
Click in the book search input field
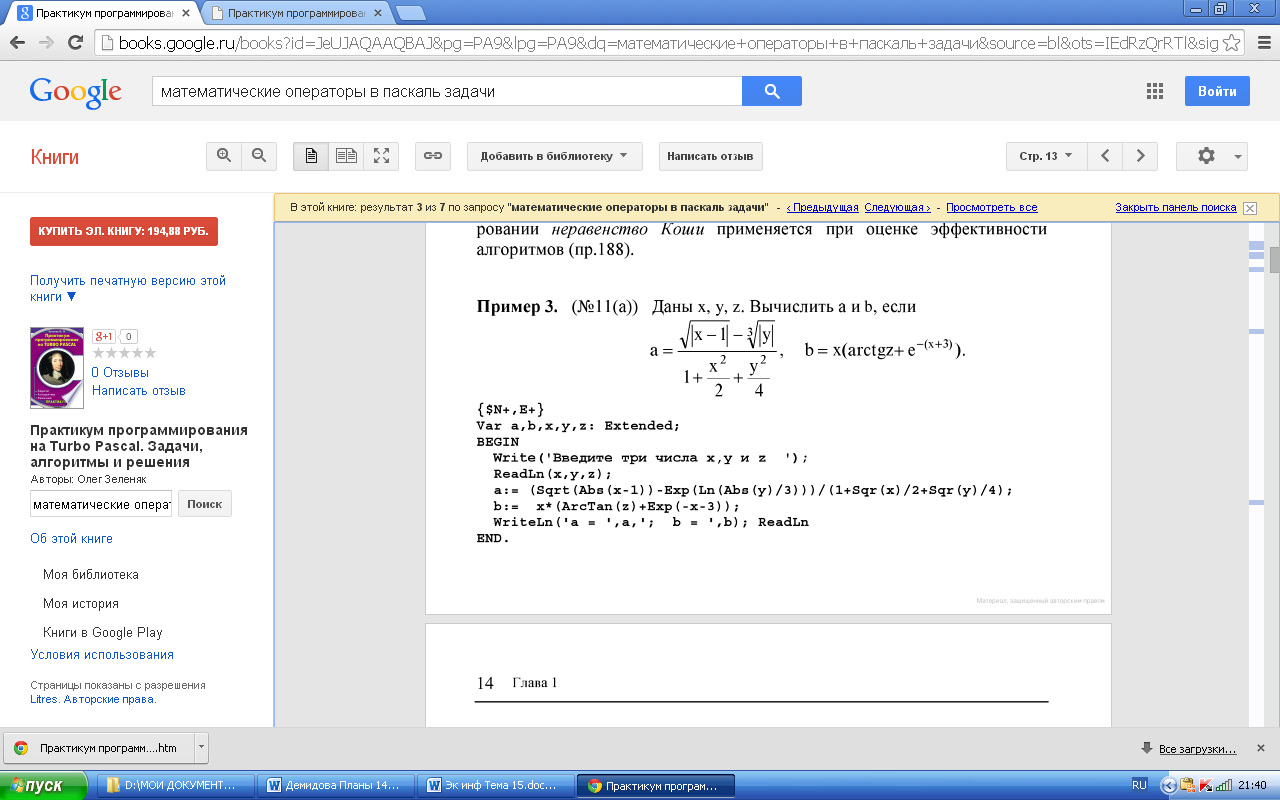tap(101, 504)
